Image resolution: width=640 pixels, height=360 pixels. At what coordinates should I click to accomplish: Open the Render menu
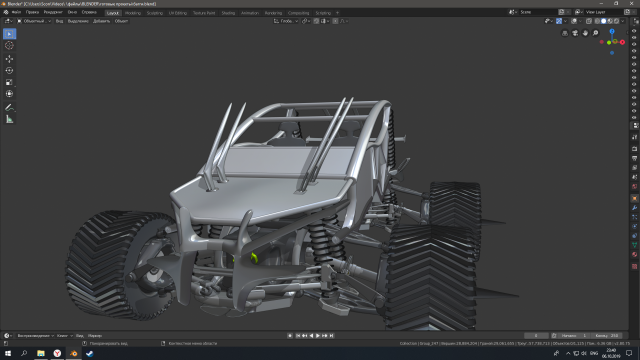pos(53,12)
